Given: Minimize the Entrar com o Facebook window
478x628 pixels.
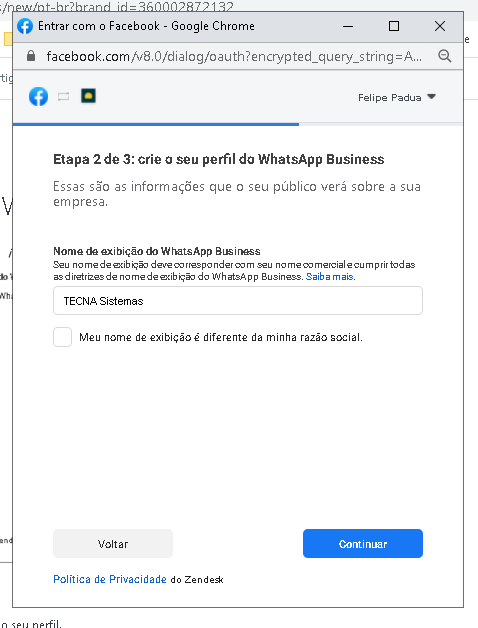Looking at the screenshot, I should [348, 26].
